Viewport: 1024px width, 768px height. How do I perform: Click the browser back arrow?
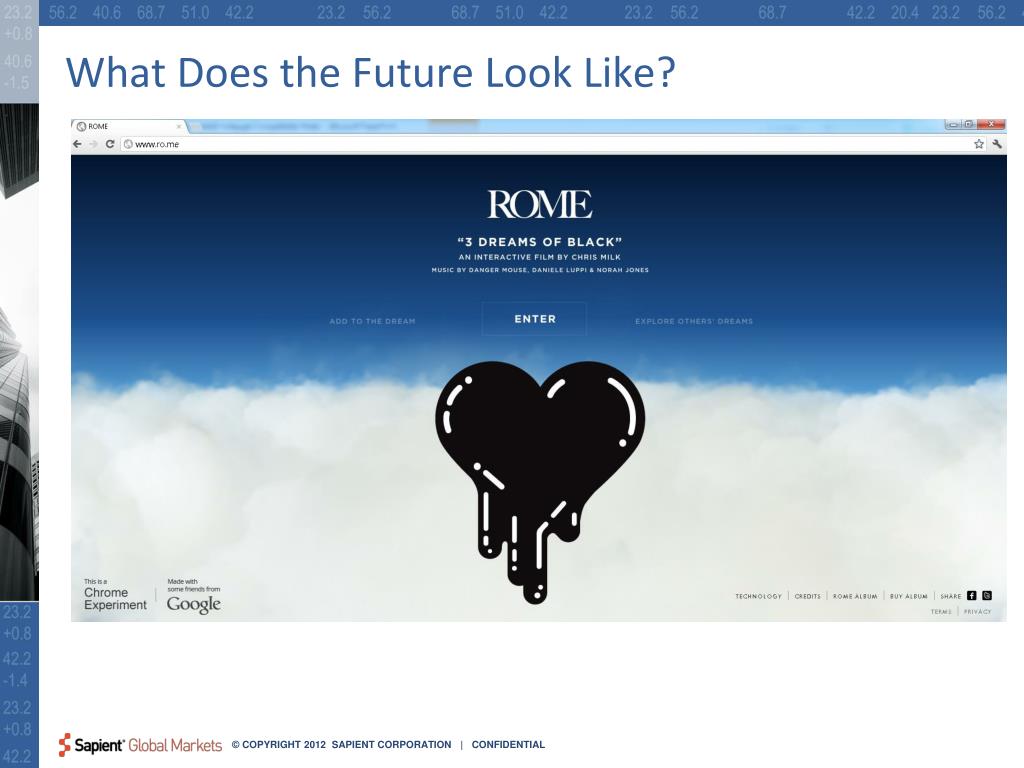tap(78, 144)
